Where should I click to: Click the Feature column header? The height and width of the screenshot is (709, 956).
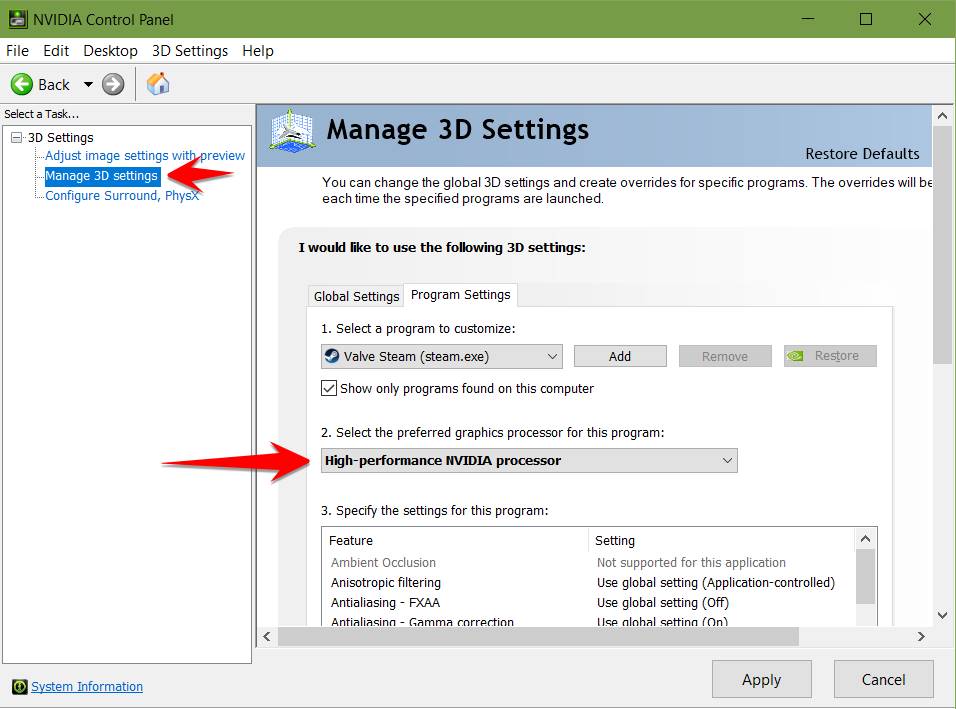pos(457,541)
